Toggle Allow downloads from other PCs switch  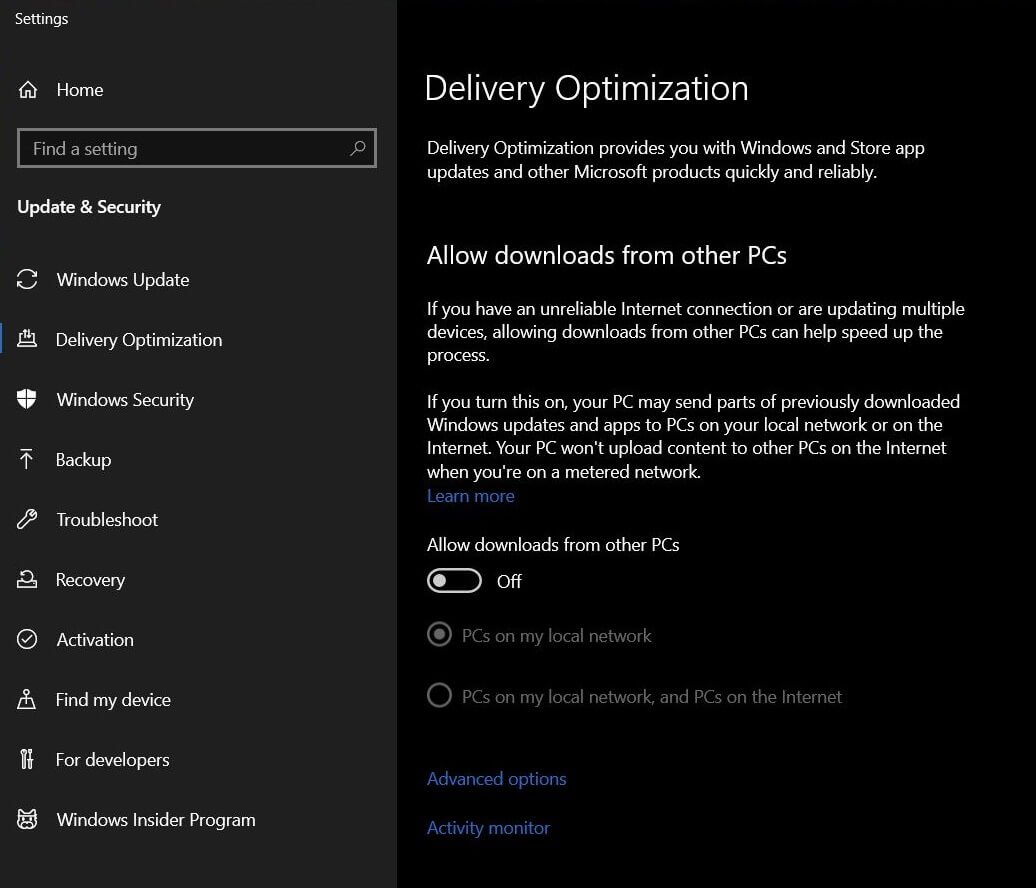coord(454,581)
